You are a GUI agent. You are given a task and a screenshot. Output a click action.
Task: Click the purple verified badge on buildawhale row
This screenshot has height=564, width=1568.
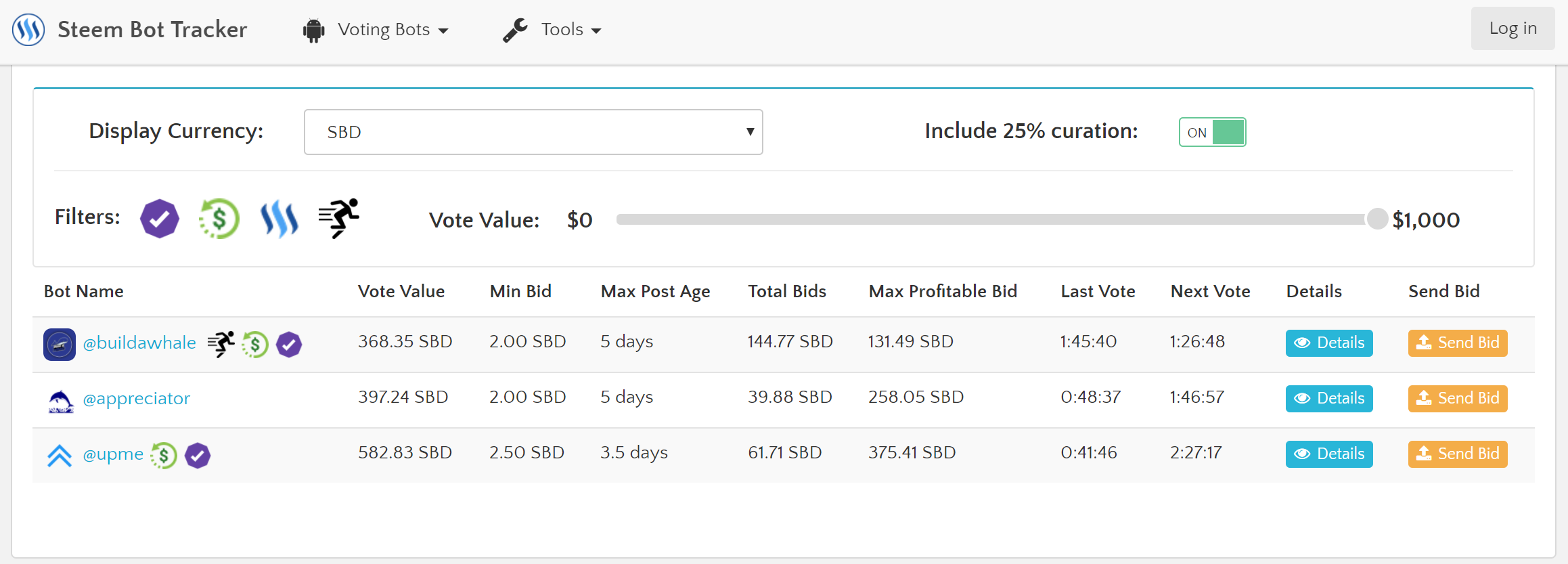click(x=289, y=345)
